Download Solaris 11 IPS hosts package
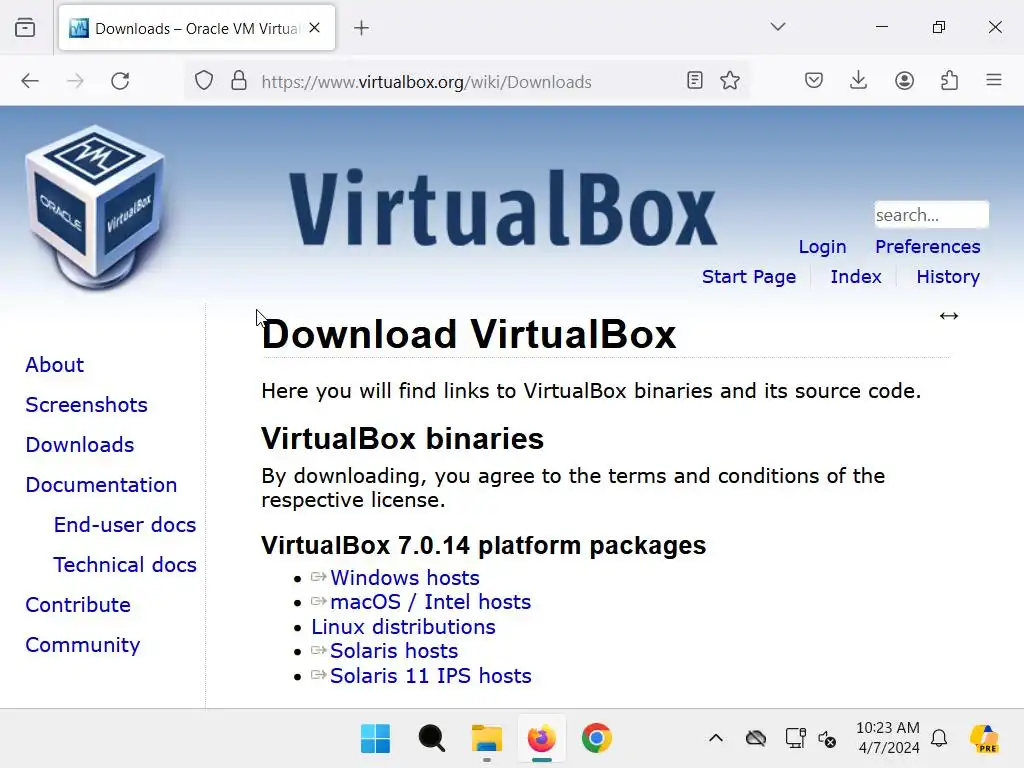1024x768 pixels. (x=430, y=676)
